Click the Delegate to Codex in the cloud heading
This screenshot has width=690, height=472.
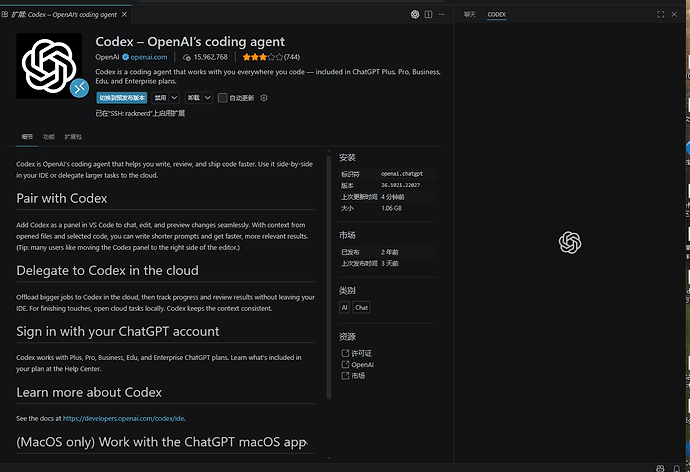107,271
